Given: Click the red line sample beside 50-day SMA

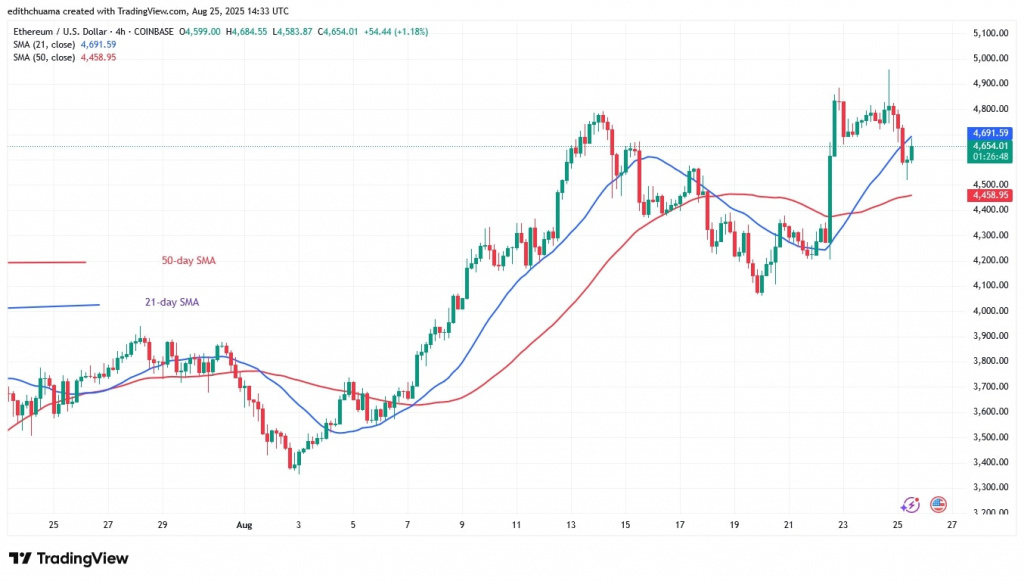Looking at the screenshot, I should [47, 263].
